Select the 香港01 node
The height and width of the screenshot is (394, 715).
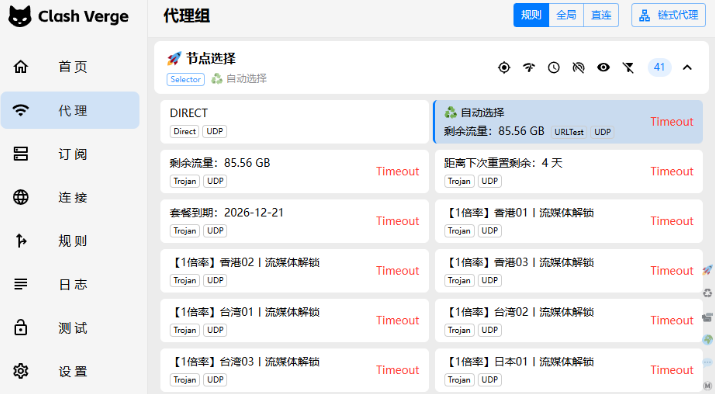(569, 221)
